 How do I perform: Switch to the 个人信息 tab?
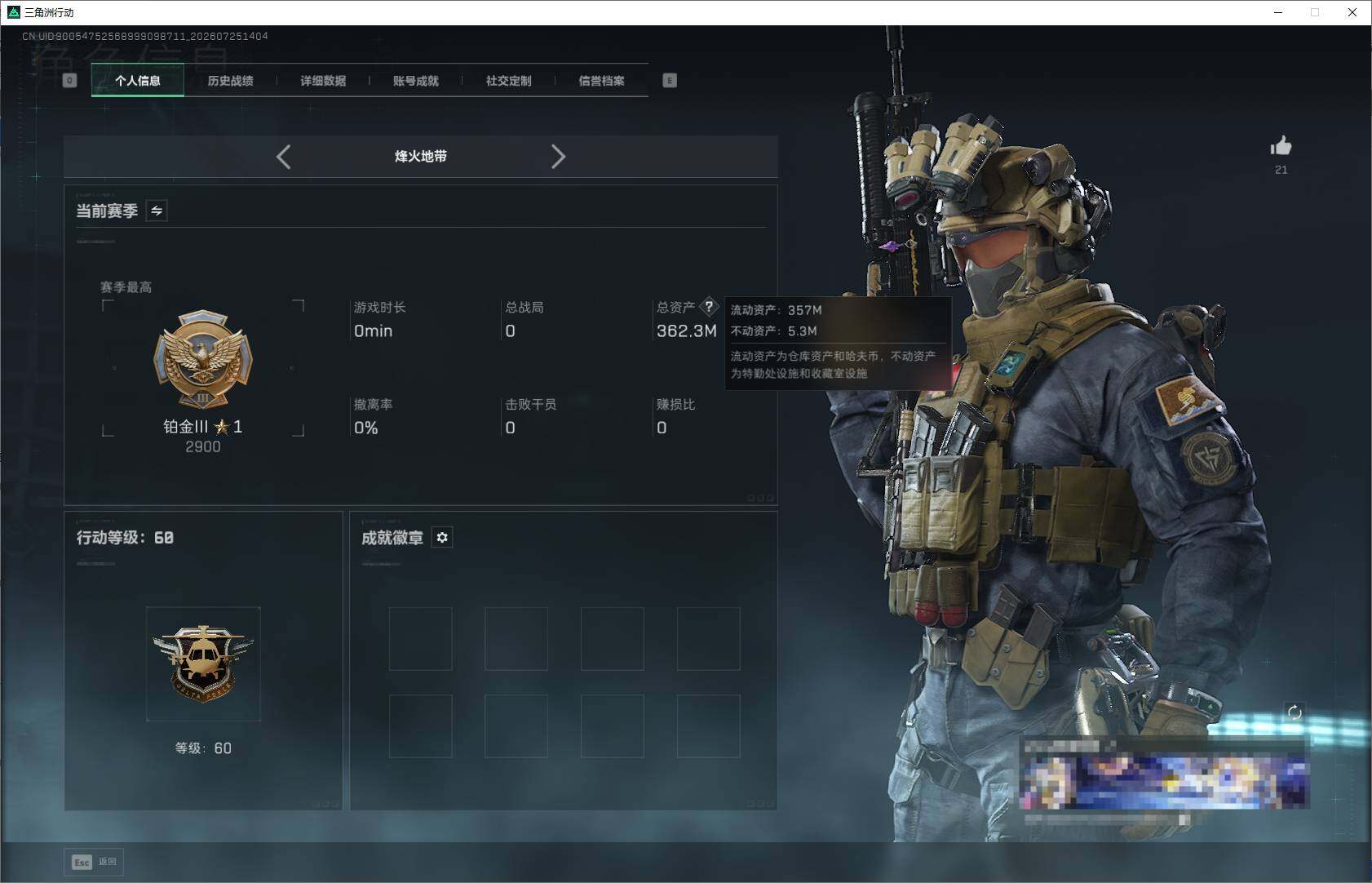138,80
